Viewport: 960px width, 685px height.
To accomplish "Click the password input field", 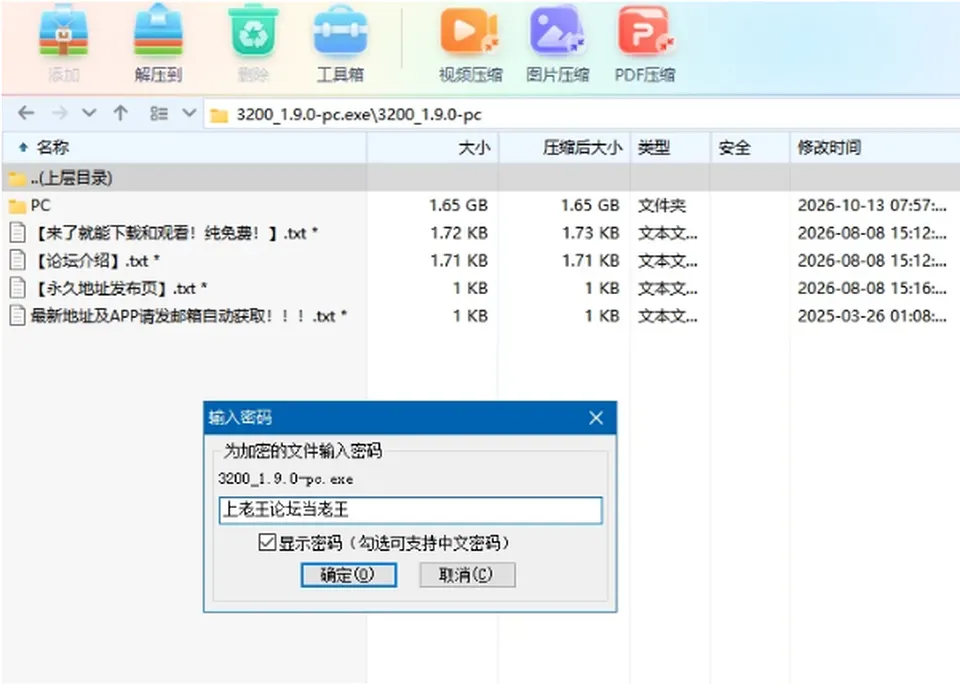I will 410,510.
